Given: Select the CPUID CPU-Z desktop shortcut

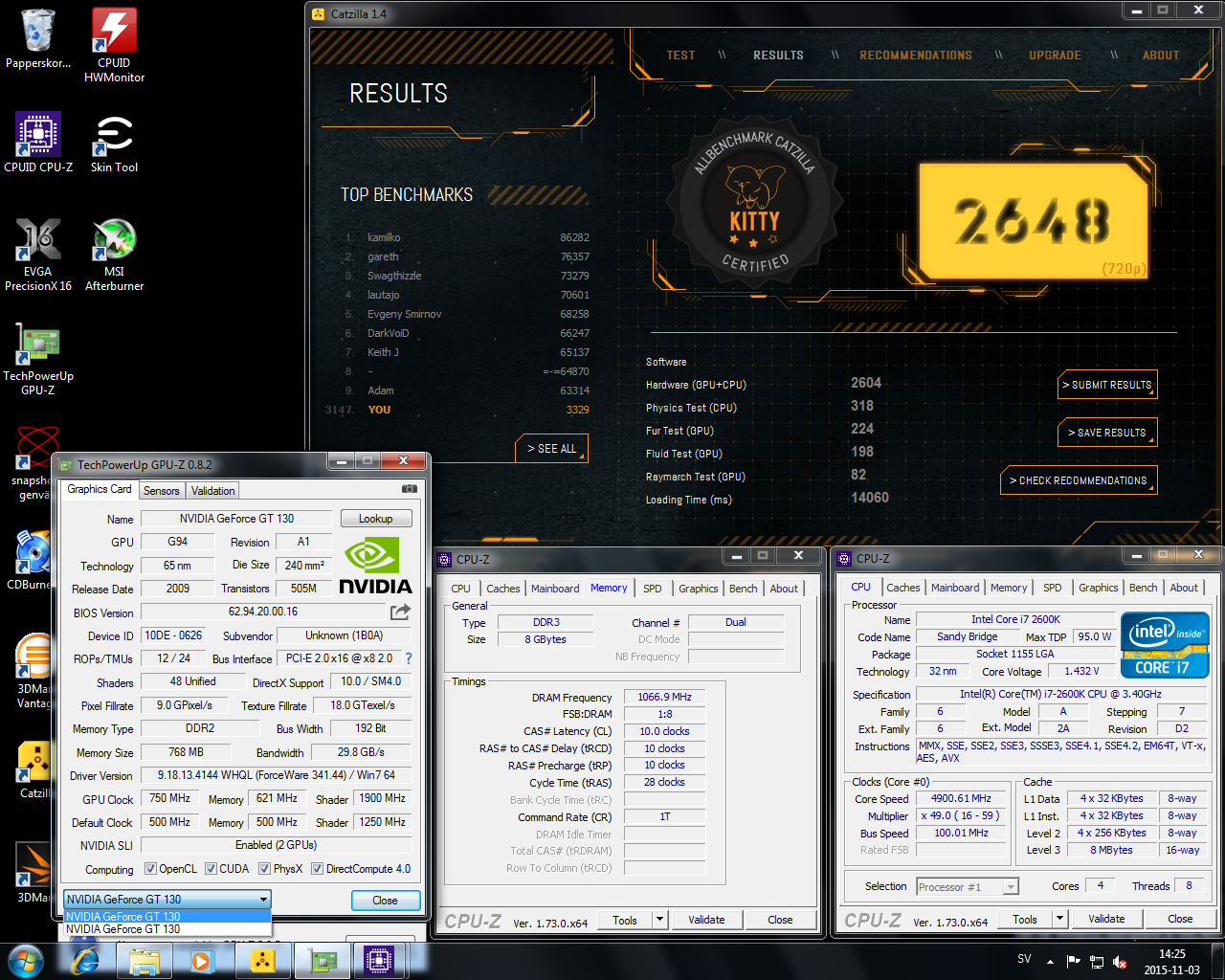Looking at the screenshot, I should [x=38, y=143].
